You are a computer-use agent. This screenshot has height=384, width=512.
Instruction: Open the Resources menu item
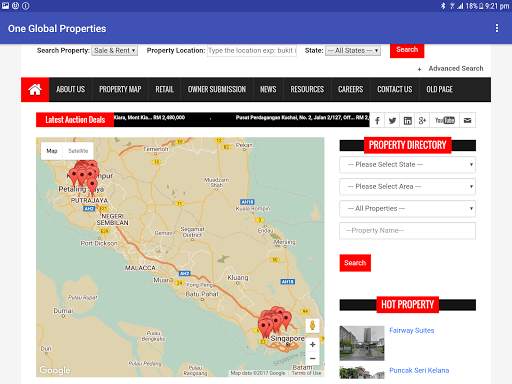(307, 89)
